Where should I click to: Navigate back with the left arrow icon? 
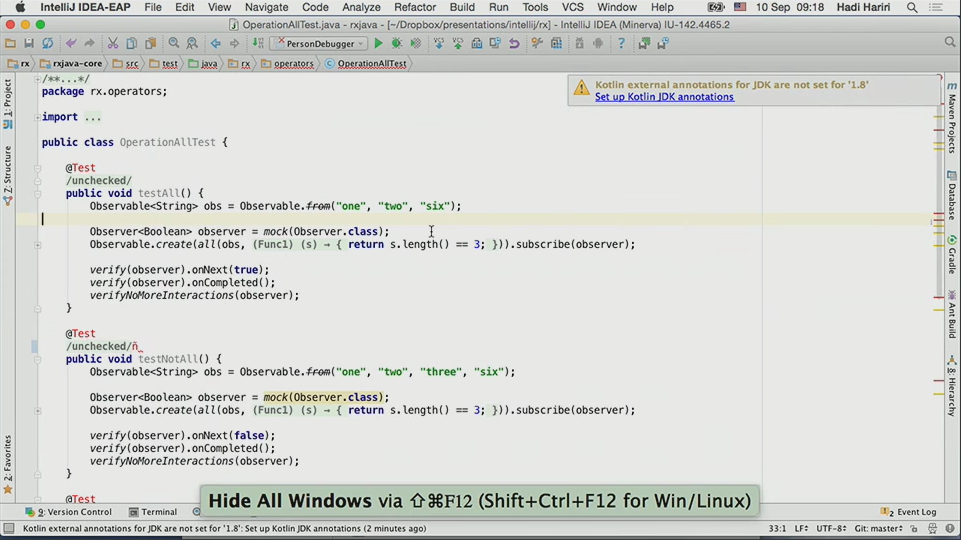(x=215, y=43)
